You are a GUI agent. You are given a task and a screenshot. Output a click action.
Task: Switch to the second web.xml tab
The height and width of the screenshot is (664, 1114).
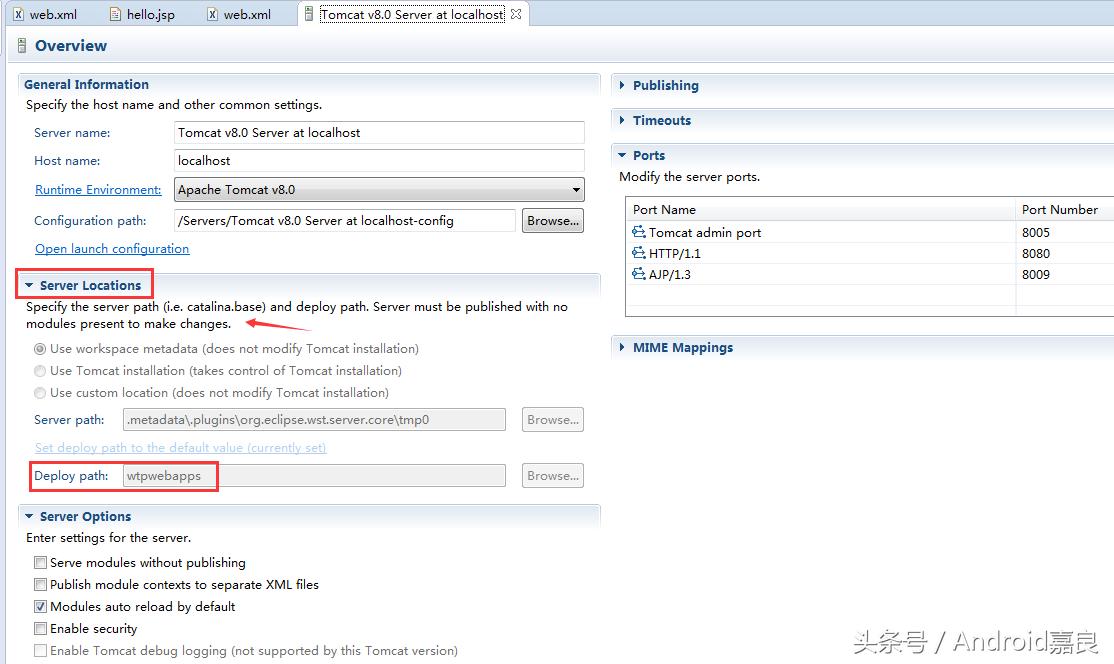pos(247,15)
